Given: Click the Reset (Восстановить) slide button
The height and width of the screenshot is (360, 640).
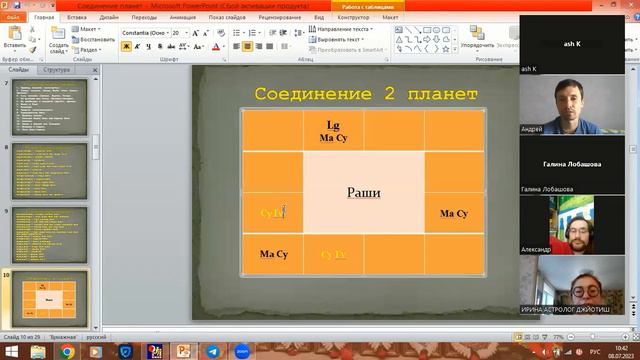Looking at the screenshot, I should click(x=93, y=40).
